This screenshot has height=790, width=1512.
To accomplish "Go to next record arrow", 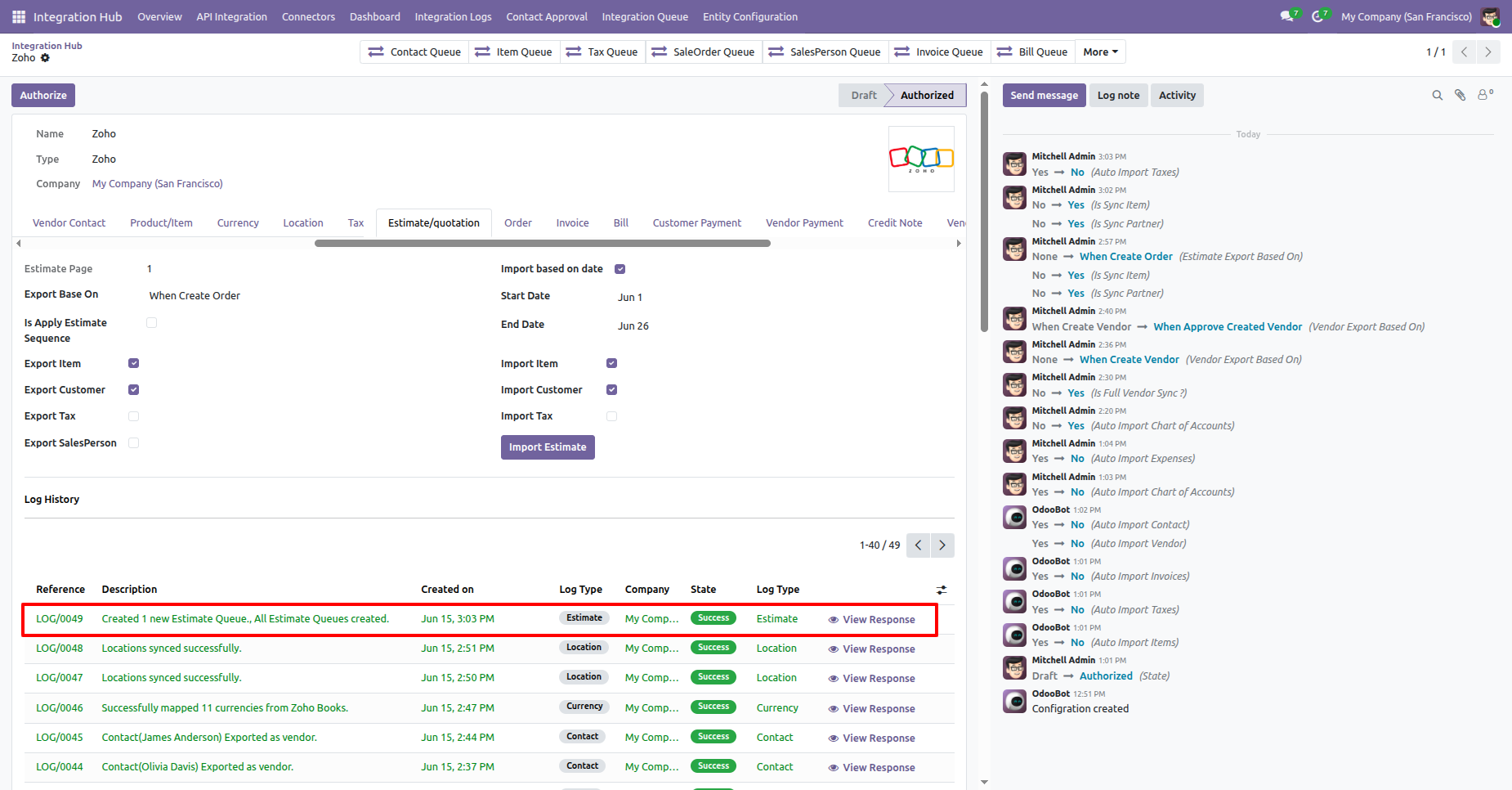I will pyautogui.click(x=1488, y=52).
